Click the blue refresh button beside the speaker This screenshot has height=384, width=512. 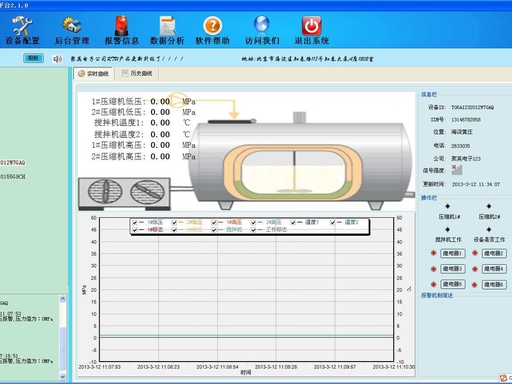coord(33,58)
